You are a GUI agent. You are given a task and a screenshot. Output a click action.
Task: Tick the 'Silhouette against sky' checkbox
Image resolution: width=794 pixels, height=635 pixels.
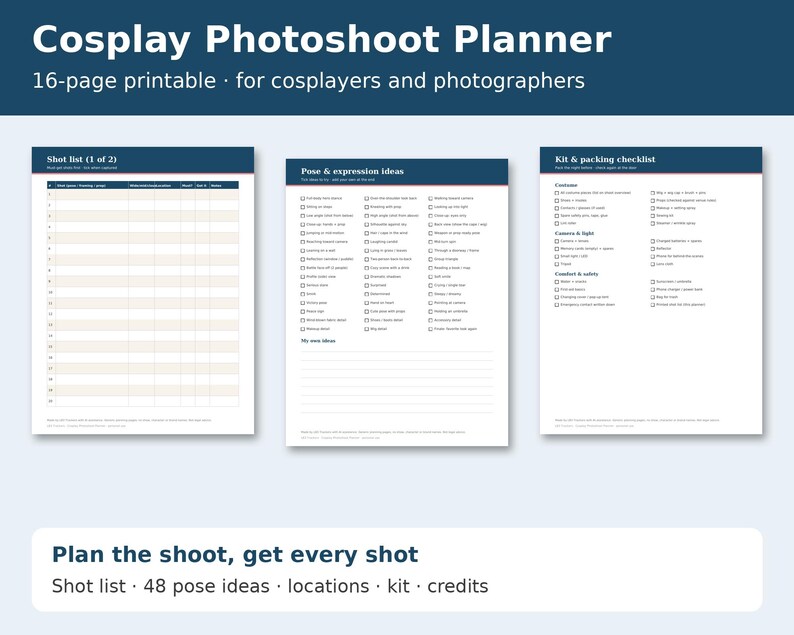(367, 224)
